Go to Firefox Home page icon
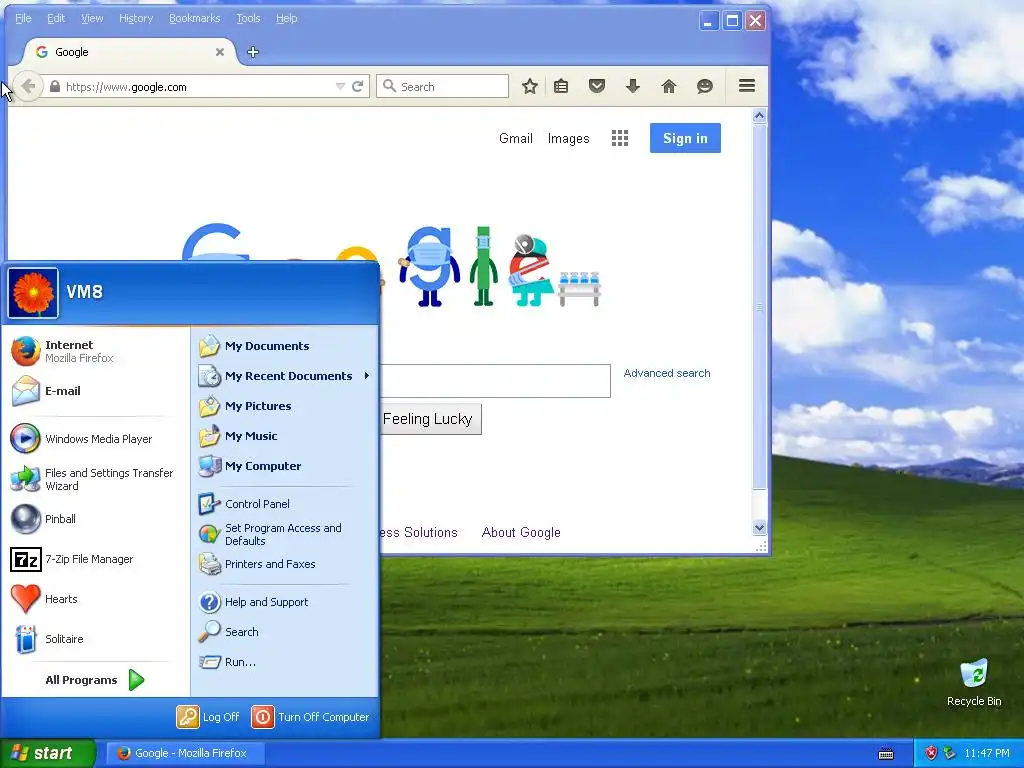Screen dimensions: 1024x768 pyautogui.click(x=669, y=86)
